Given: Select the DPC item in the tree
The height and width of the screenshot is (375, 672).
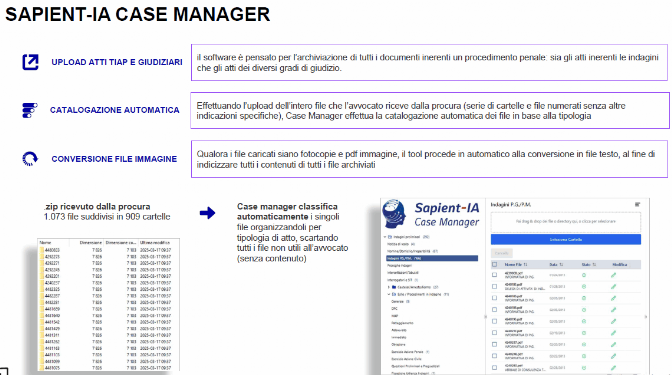Looking at the screenshot, I should 395,309.
